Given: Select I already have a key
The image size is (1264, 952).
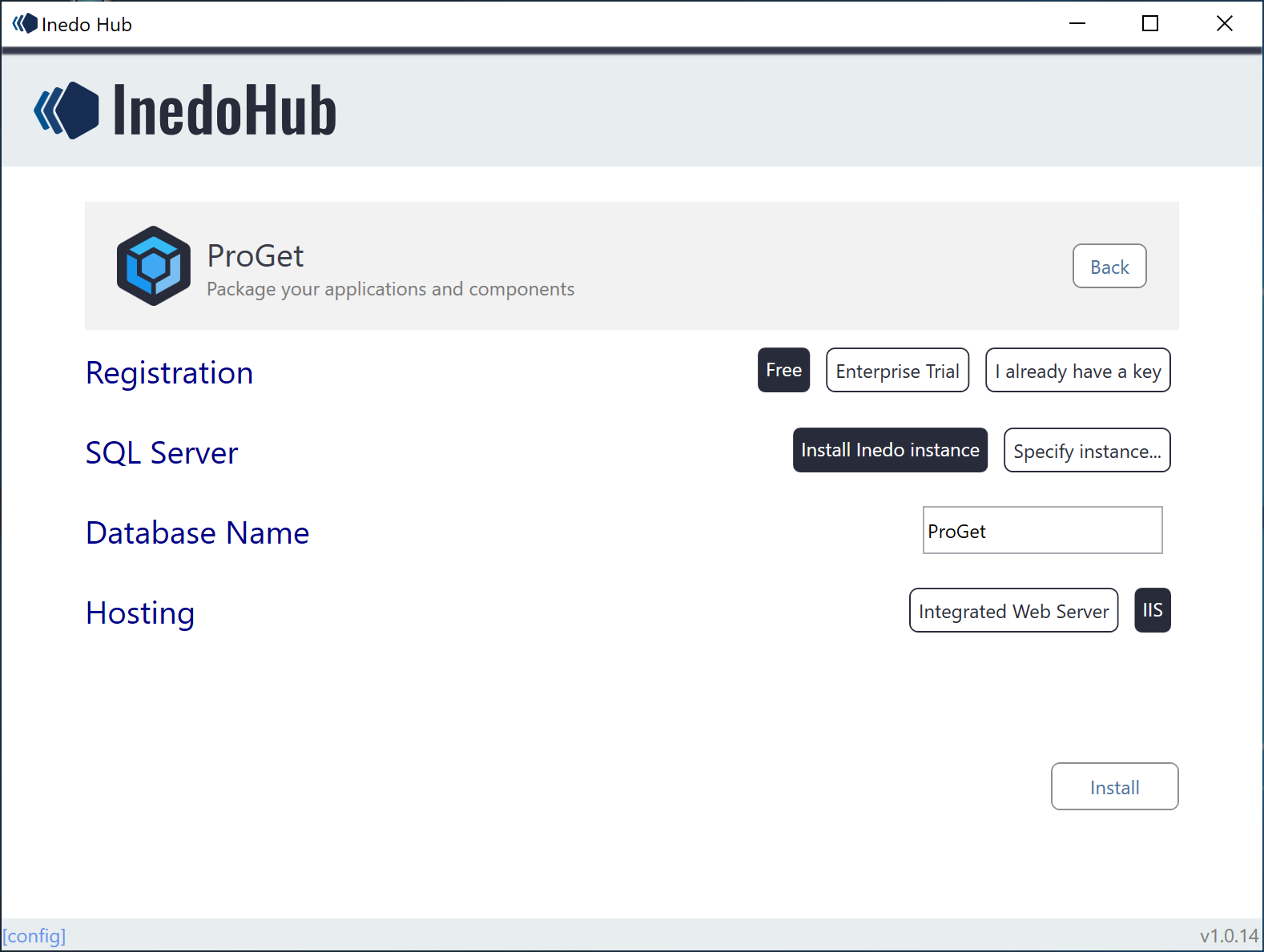Looking at the screenshot, I should tap(1077, 370).
